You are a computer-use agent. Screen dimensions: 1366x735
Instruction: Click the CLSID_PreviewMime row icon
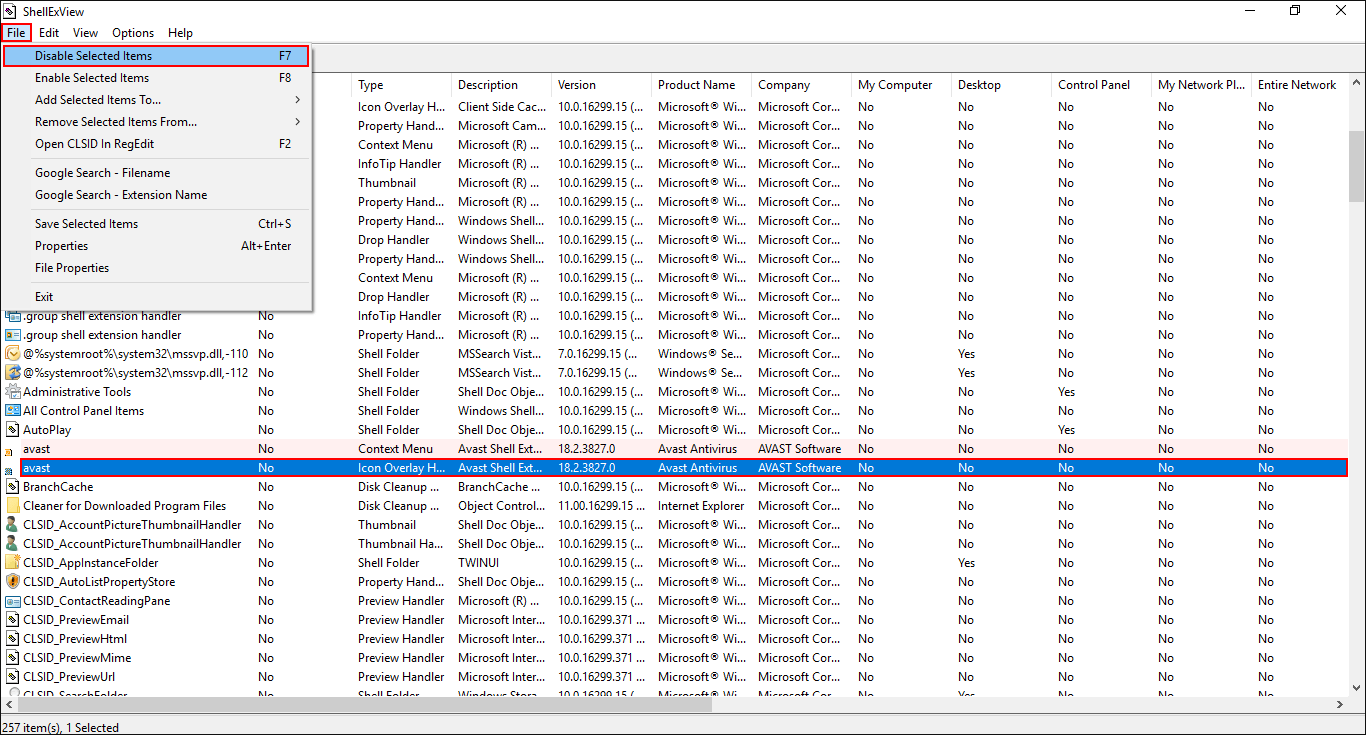(x=13, y=658)
